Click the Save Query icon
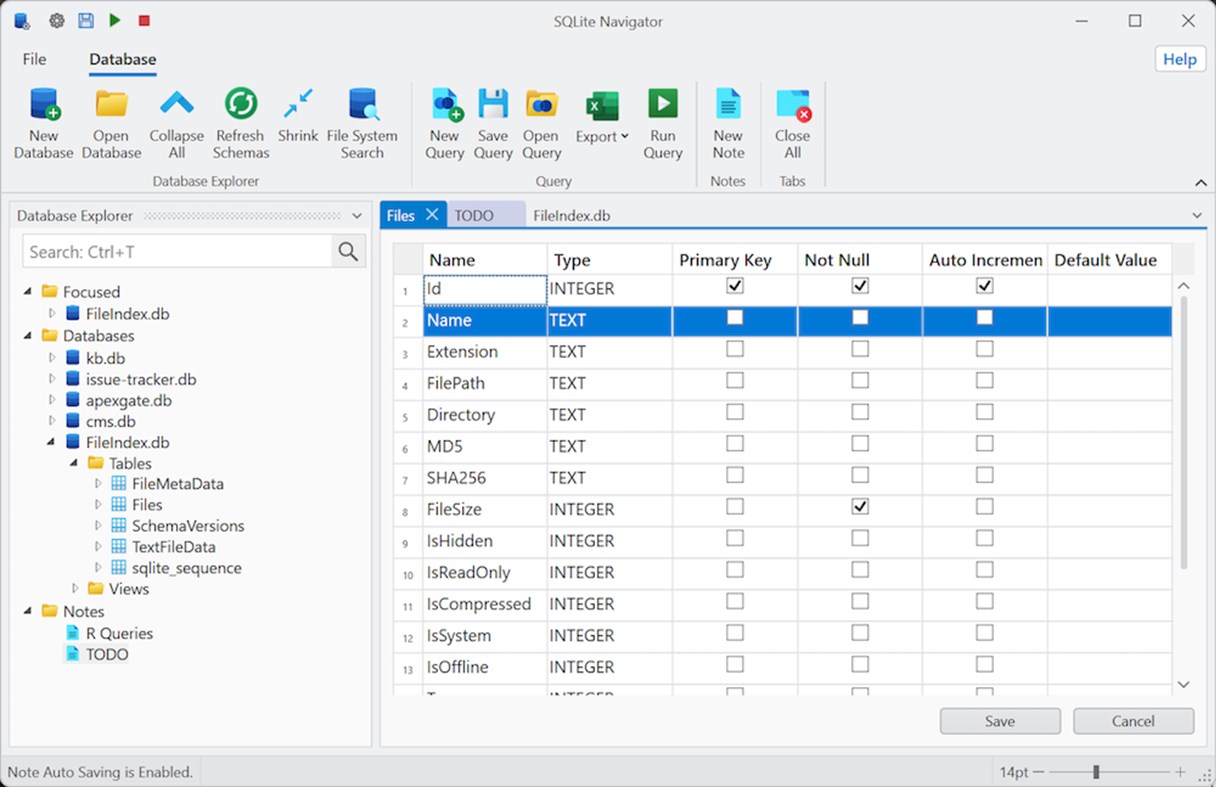Viewport: 1216px width, 787px height. pyautogui.click(x=493, y=105)
